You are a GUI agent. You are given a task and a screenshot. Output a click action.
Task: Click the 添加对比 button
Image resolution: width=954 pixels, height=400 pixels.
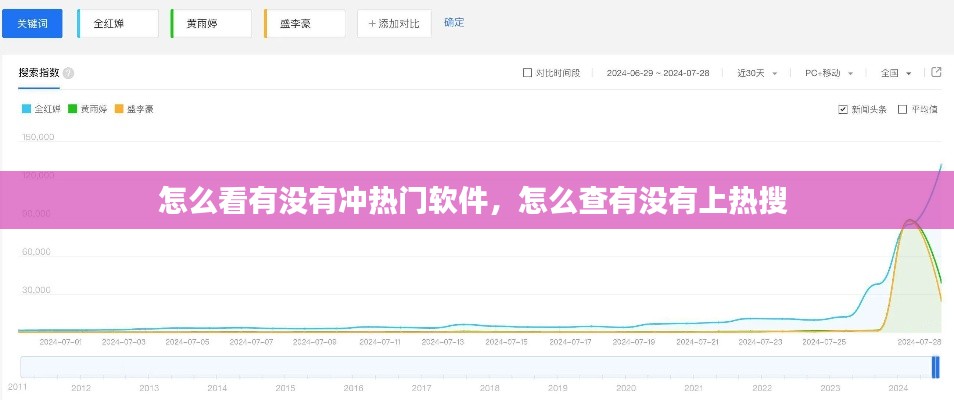395,23
